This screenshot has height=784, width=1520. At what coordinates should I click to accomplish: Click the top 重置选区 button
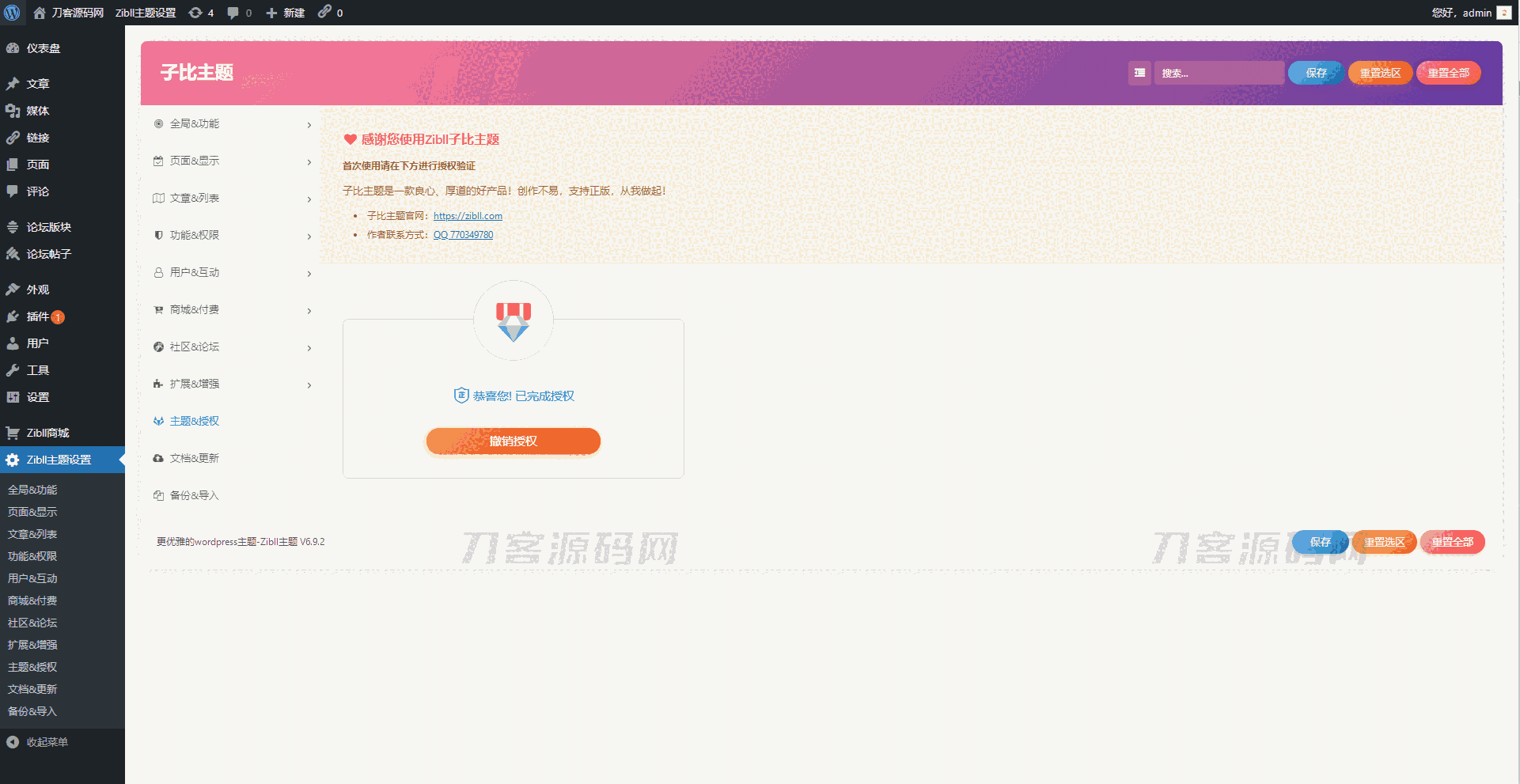[x=1380, y=73]
